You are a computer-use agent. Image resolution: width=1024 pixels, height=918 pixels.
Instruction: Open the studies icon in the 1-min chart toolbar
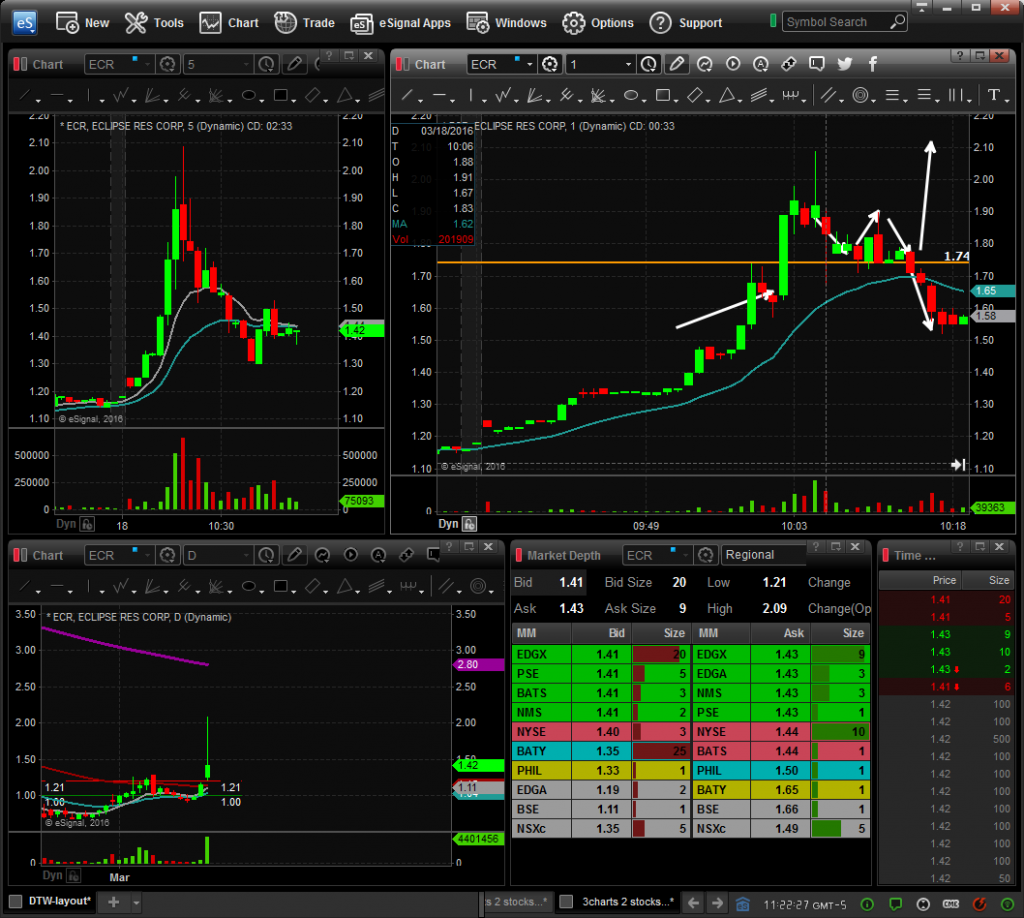(x=705, y=63)
